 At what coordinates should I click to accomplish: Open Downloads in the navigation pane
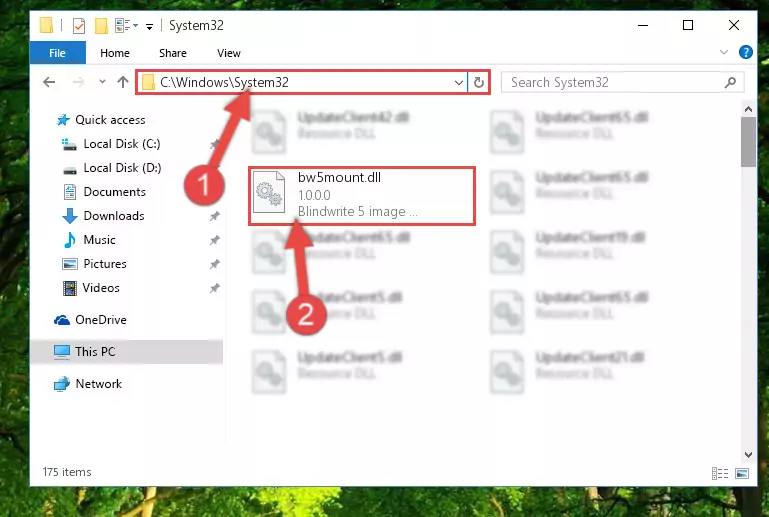pyautogui.click(x=114, y=216)
